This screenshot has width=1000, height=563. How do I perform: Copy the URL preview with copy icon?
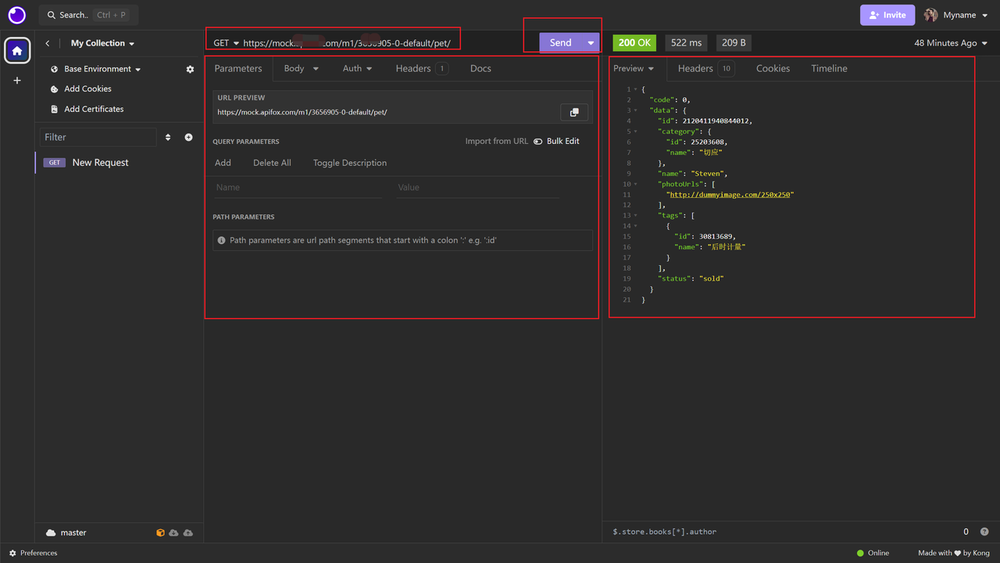(x=574, y=112)
